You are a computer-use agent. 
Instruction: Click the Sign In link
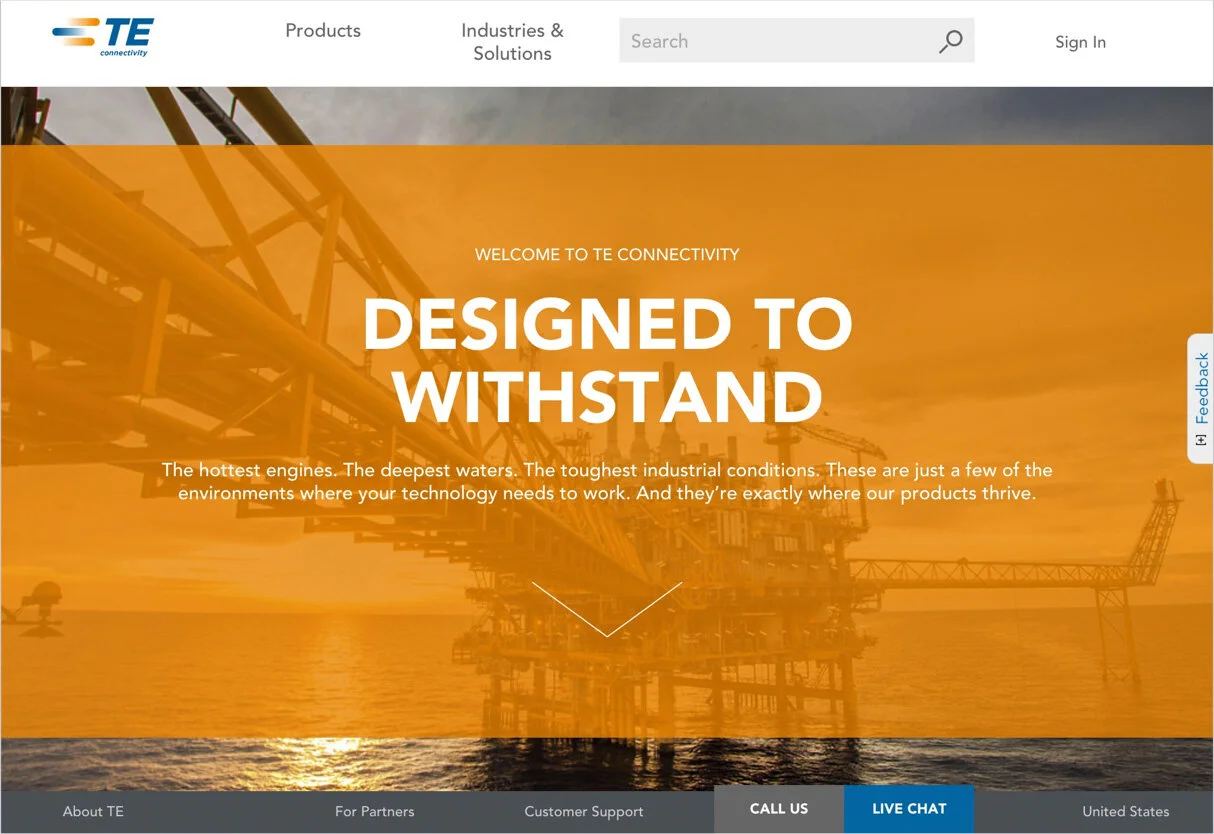tap(1080, 42)
